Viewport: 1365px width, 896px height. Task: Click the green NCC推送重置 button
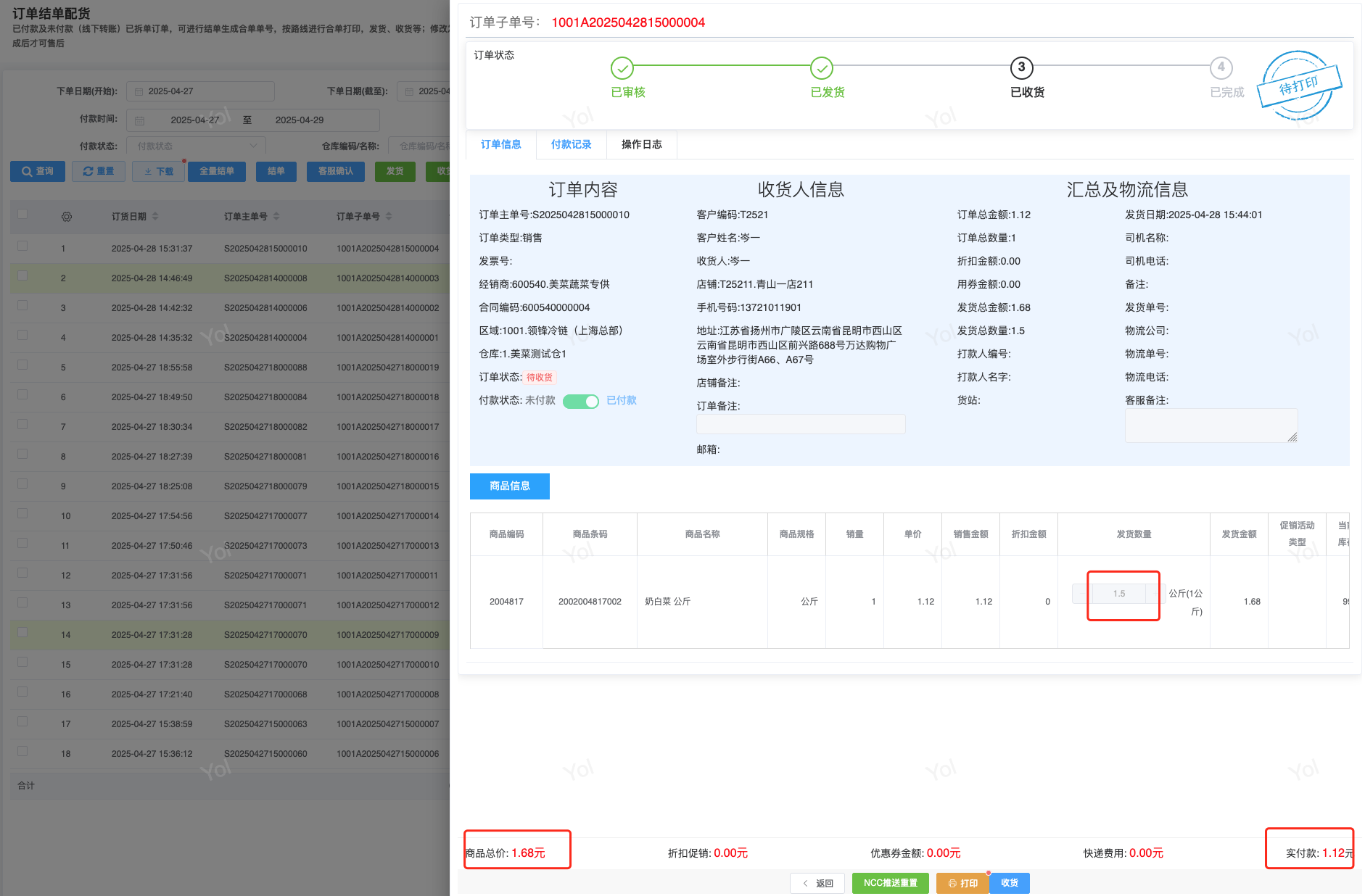tap(890, 883)
